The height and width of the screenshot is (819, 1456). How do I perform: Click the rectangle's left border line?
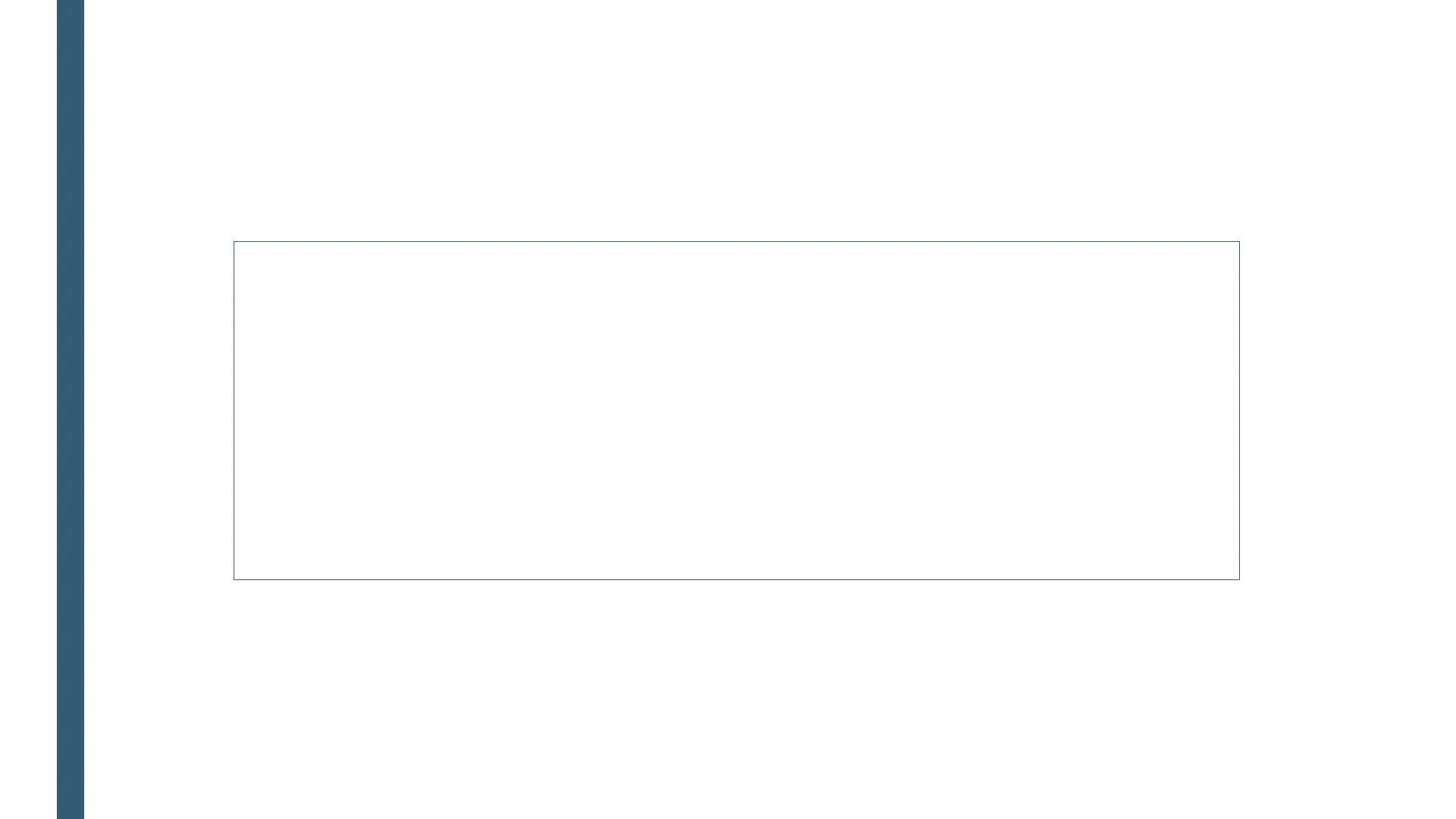click(234, 410)
